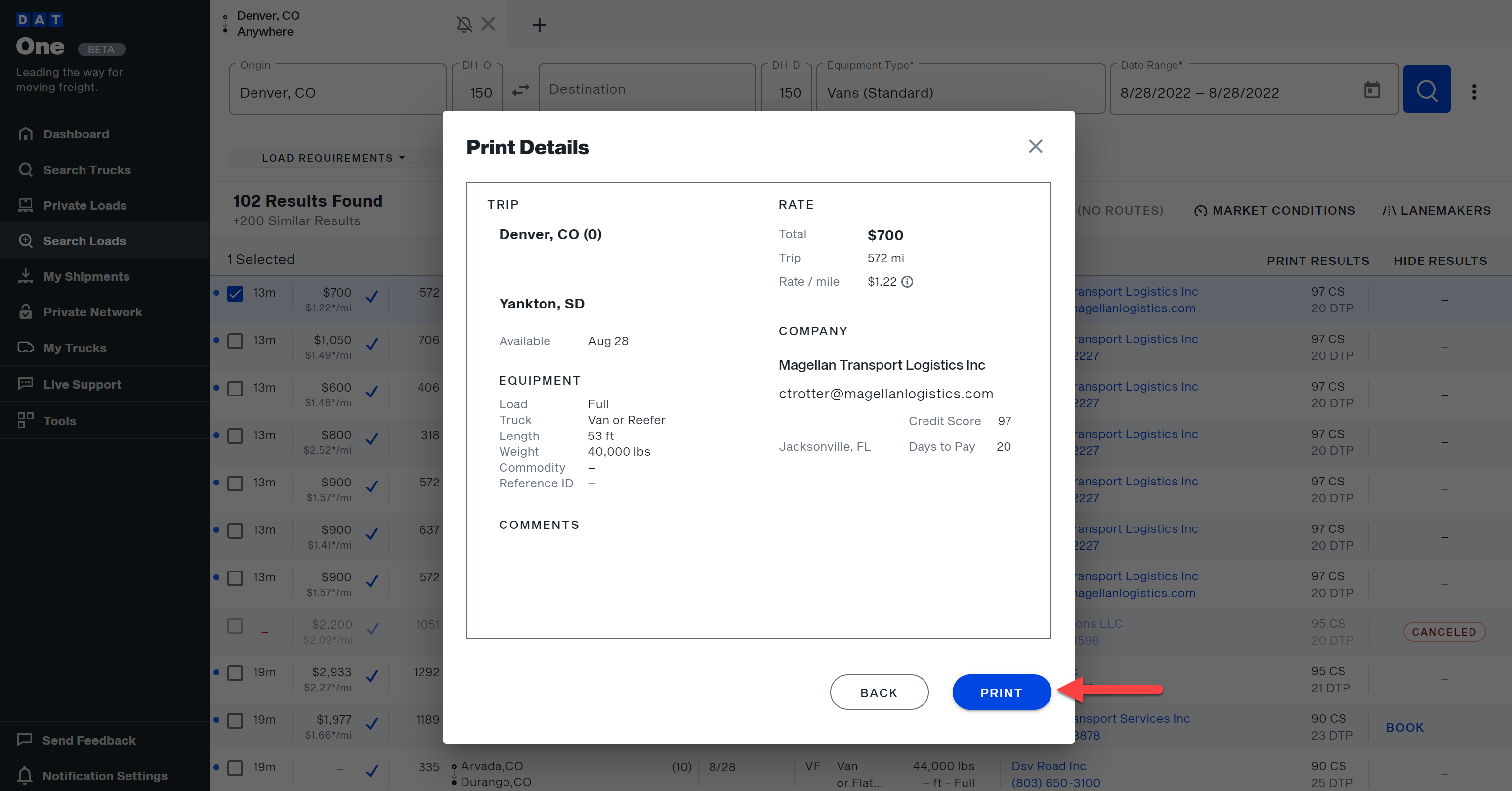Open the date range calendar icon
Screen dimensions: 1512x791
click(x=1372, y=90)
